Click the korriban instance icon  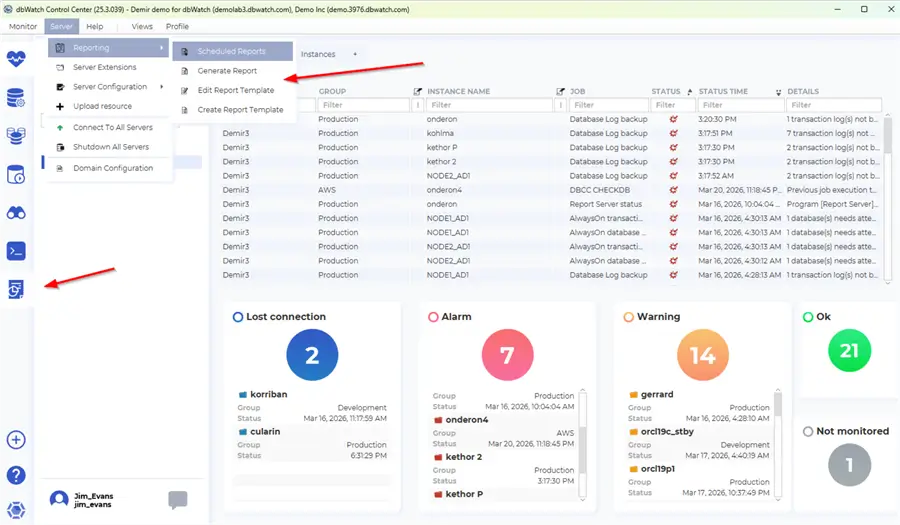(243, 395)
